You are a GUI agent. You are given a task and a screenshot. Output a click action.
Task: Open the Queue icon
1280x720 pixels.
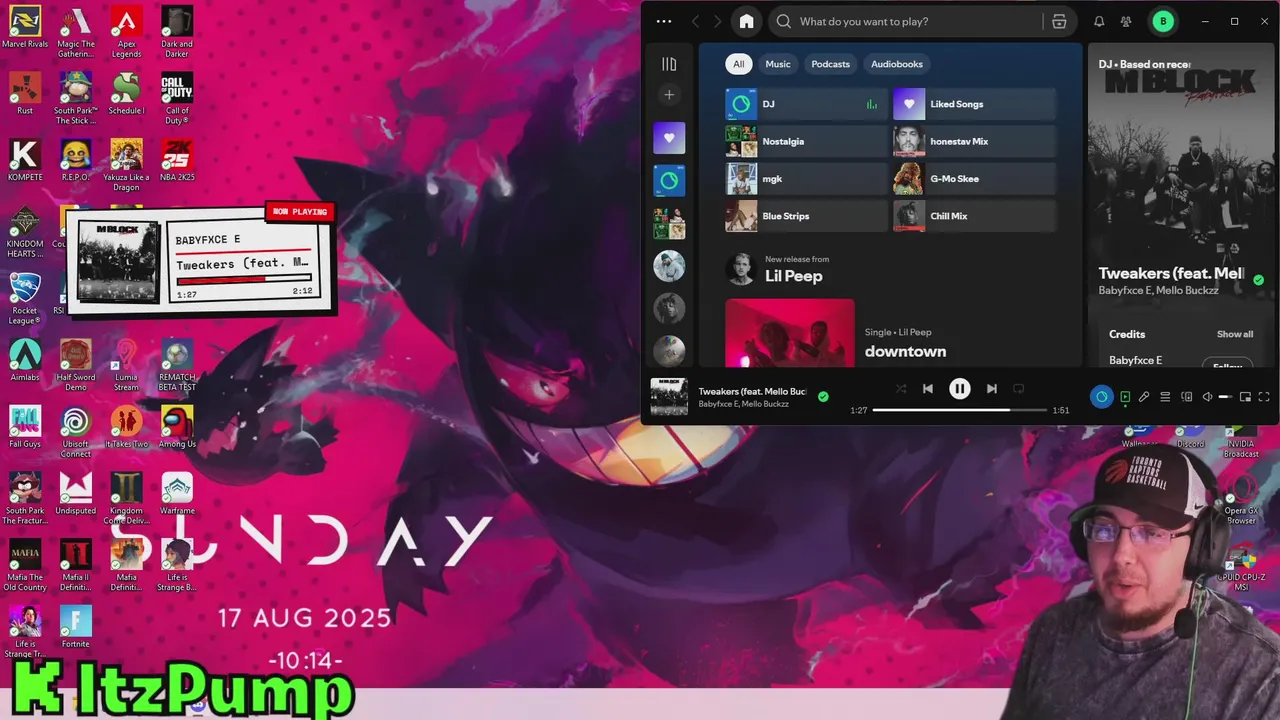[1165, 397]
